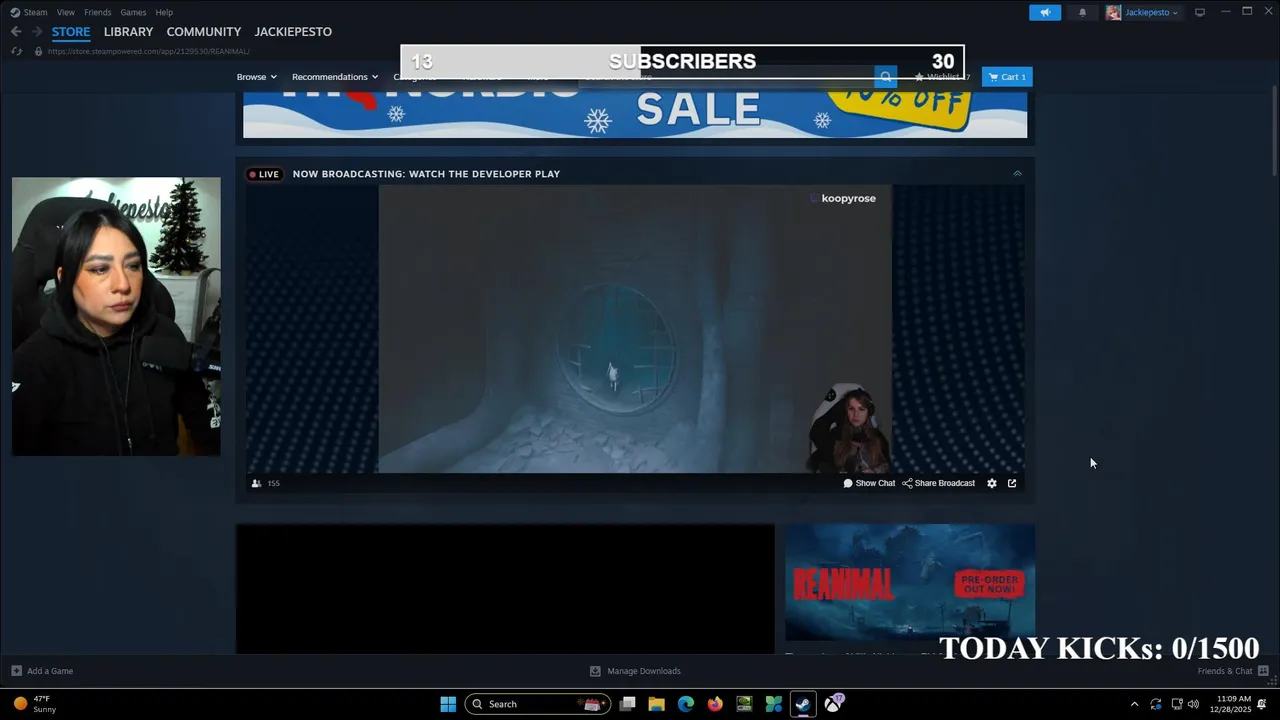This screenshot has height=720, width=1280.
Task: Open Manage Downloads
Action: coord(635,671)
